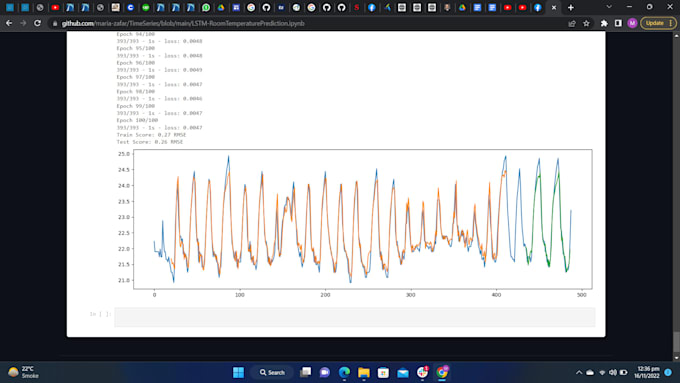Open the tab search dropdown chevron
Viewport: 680px width, 383px height.
point(609,7)
